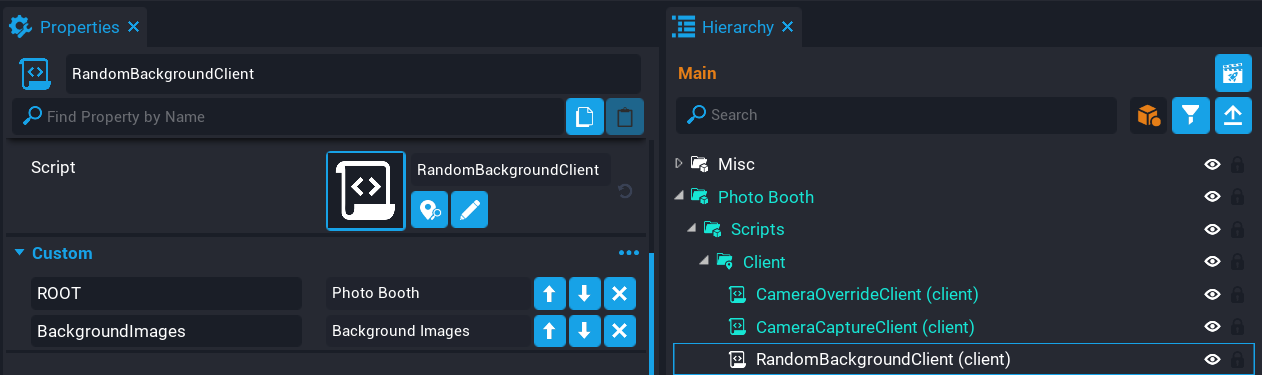The width and height of the screenshot is (1262, 375).
Task: Find script asset with the locate icon
Action: (x=429, y=210)
